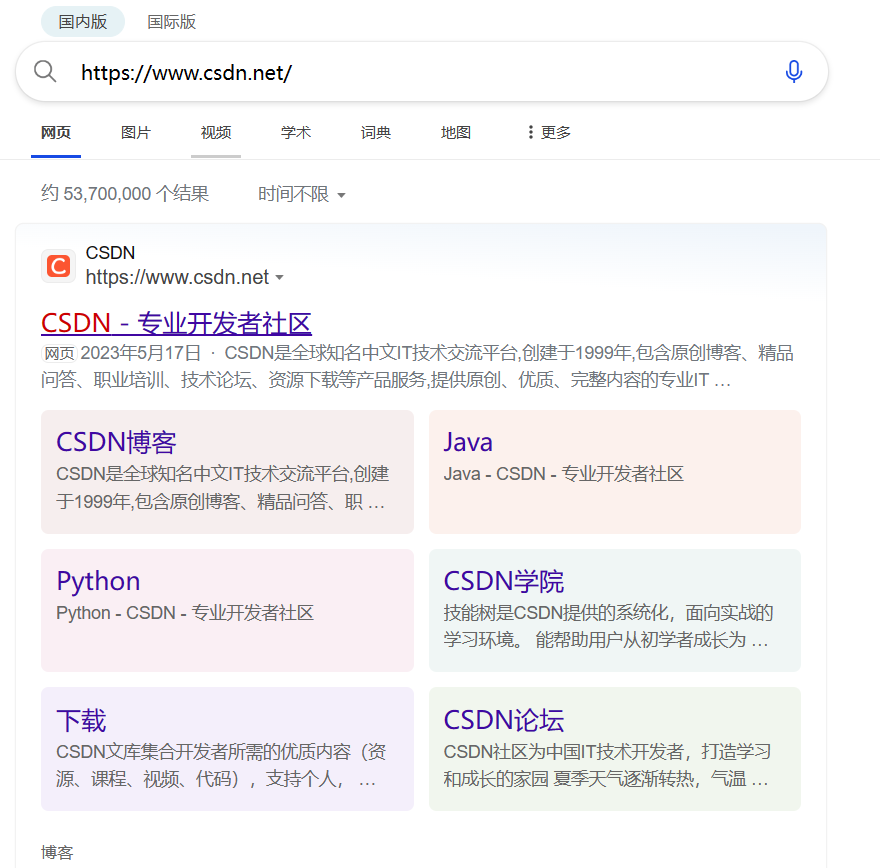Select the 图片 tab
This screenshot has width=880, height=868.
pos(136,133)
